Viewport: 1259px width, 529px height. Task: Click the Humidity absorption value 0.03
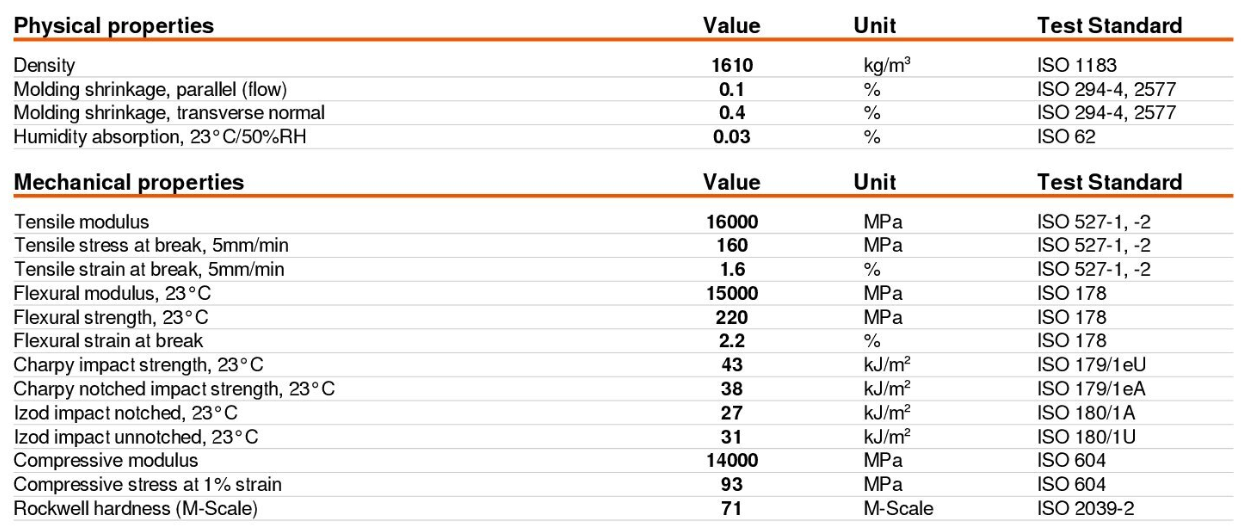click(x=732, y=137)
